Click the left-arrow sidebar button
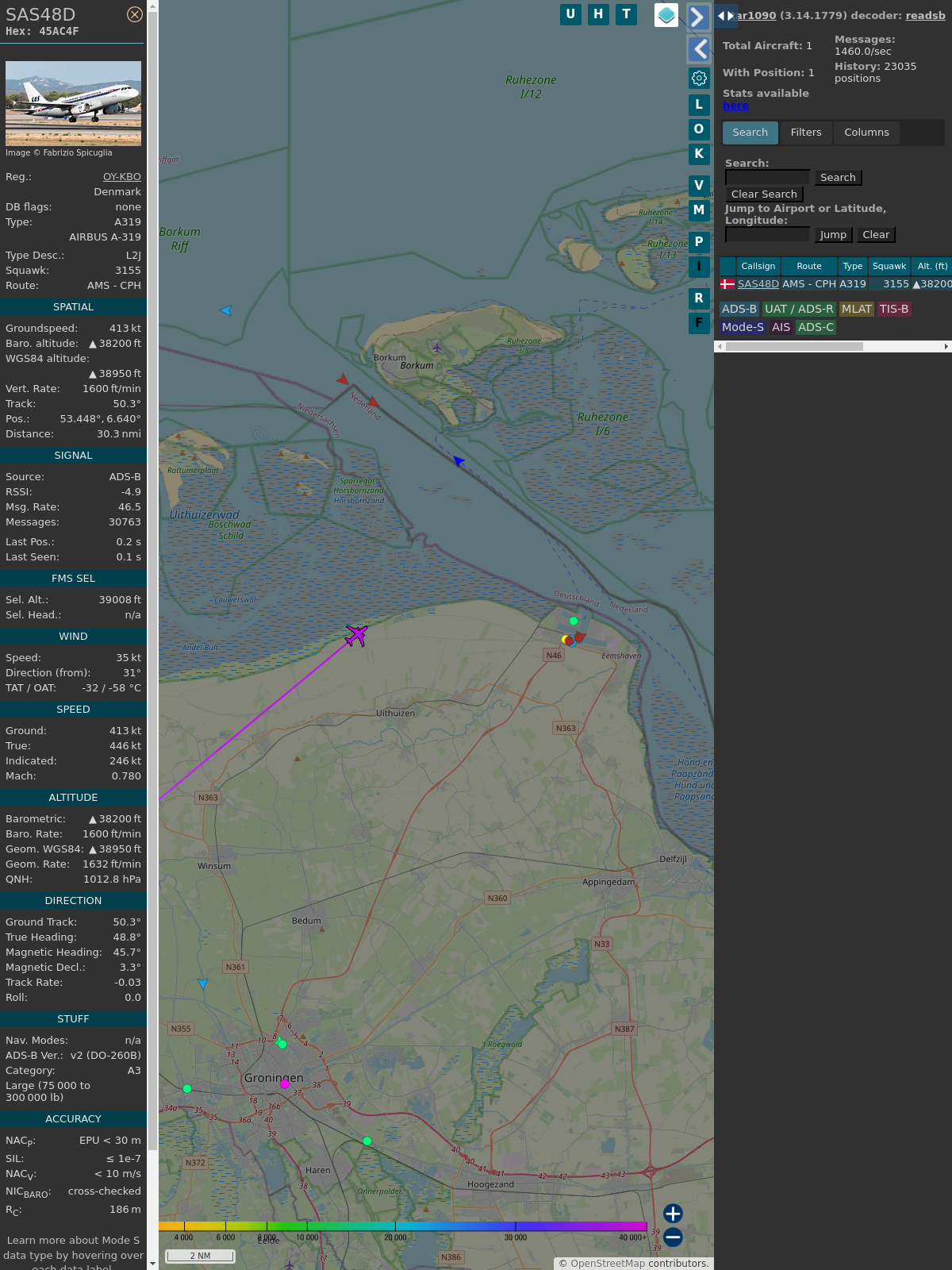Screen dimensions: 952x1270 698,49
